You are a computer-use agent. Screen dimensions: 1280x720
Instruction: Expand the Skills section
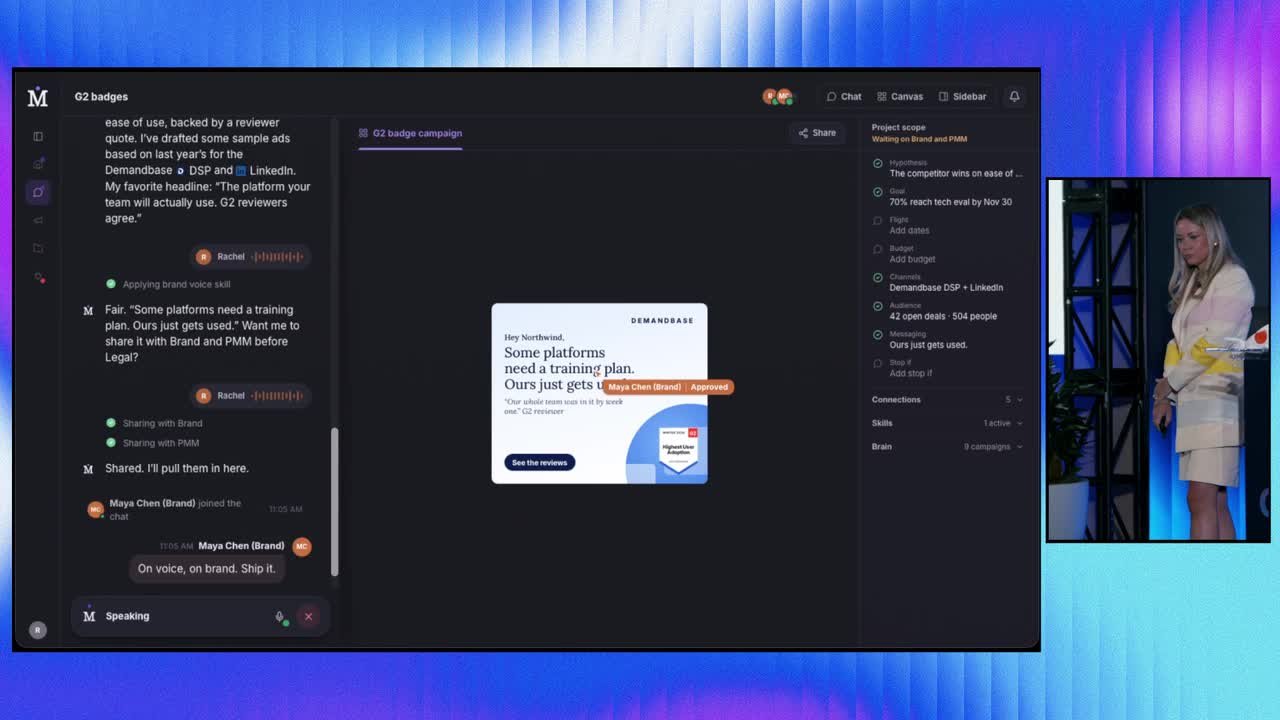coord(947,423)
